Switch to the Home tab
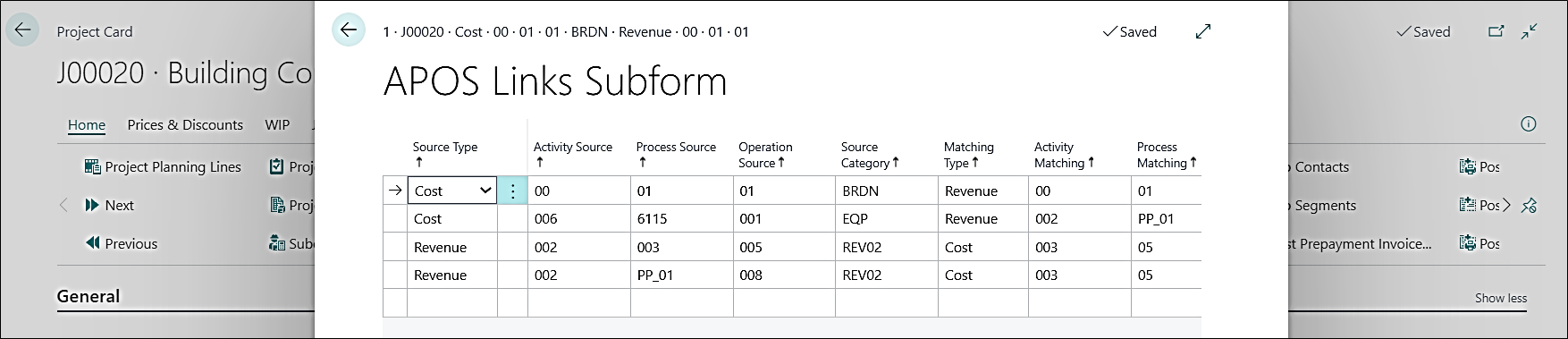 [x=87, y=125]
